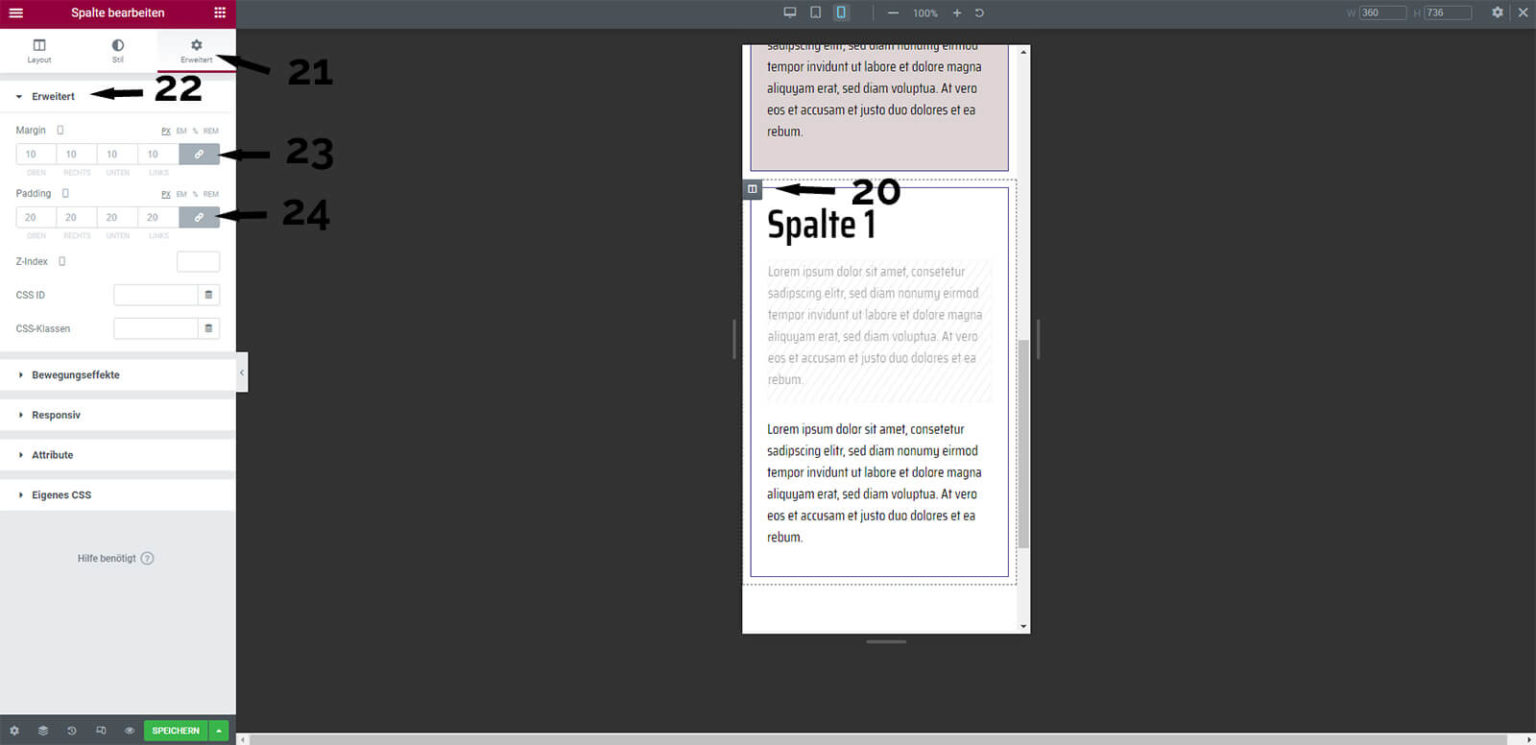Image resolution: width=1536 pixels, height=745 pixels.
Task: Toggle linked values for Padding
Action: pyautogui.click(x=198, y=216)
